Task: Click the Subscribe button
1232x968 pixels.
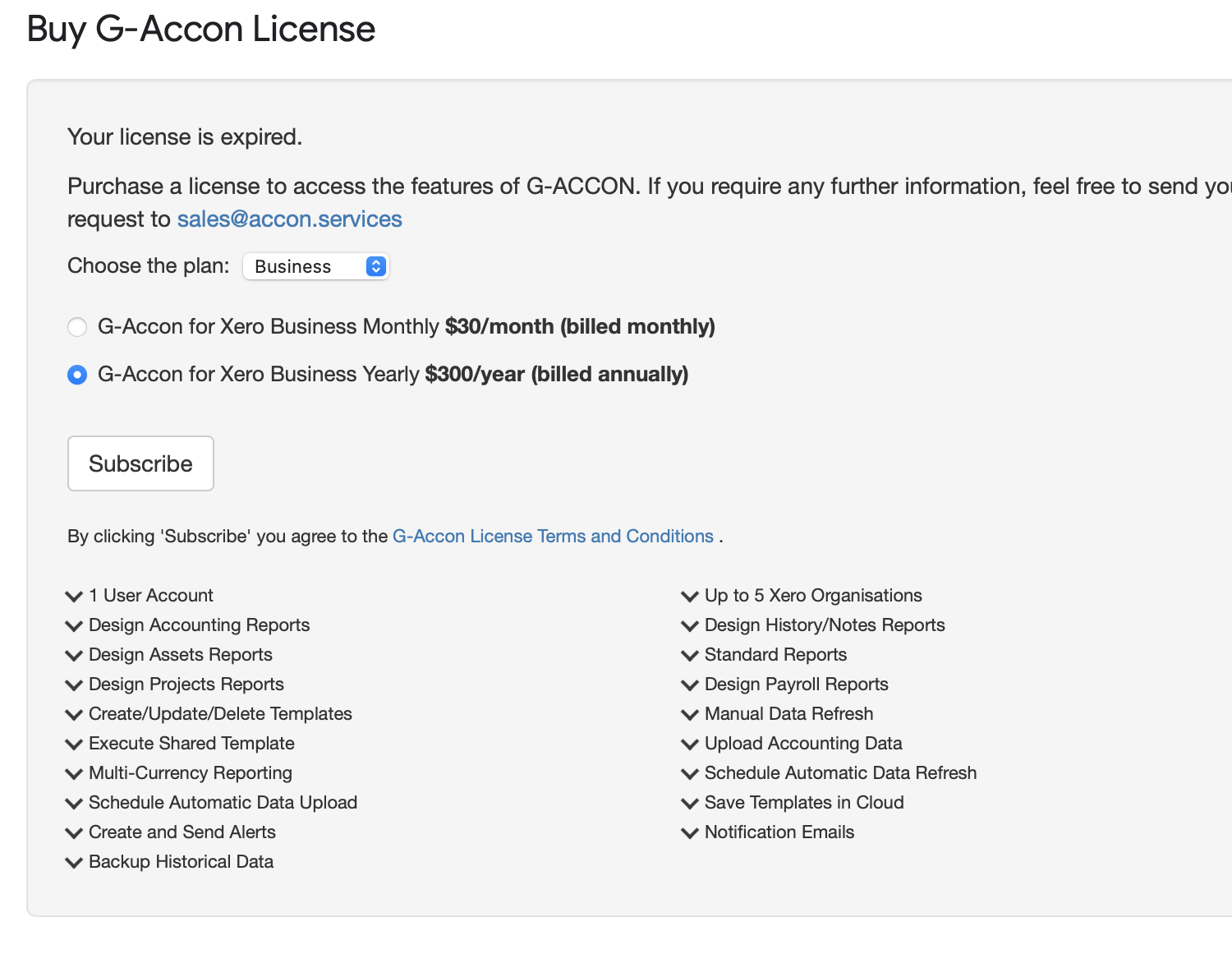Action: pos(140,463)
